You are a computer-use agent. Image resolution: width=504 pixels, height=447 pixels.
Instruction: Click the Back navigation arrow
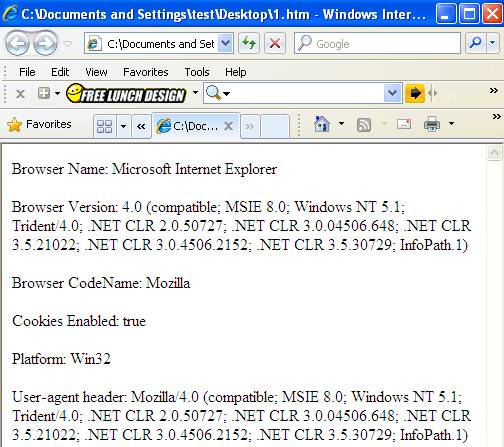click(17, 43)
